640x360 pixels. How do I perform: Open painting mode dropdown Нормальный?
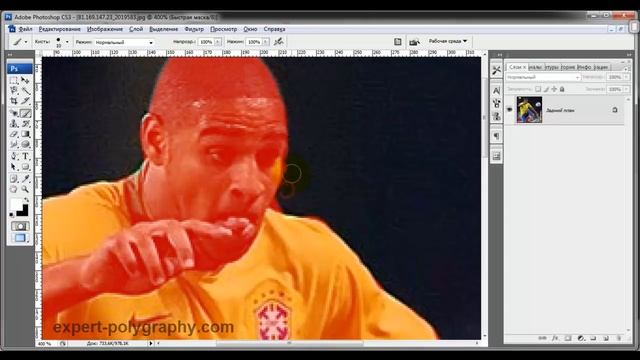tap(124, 42)
